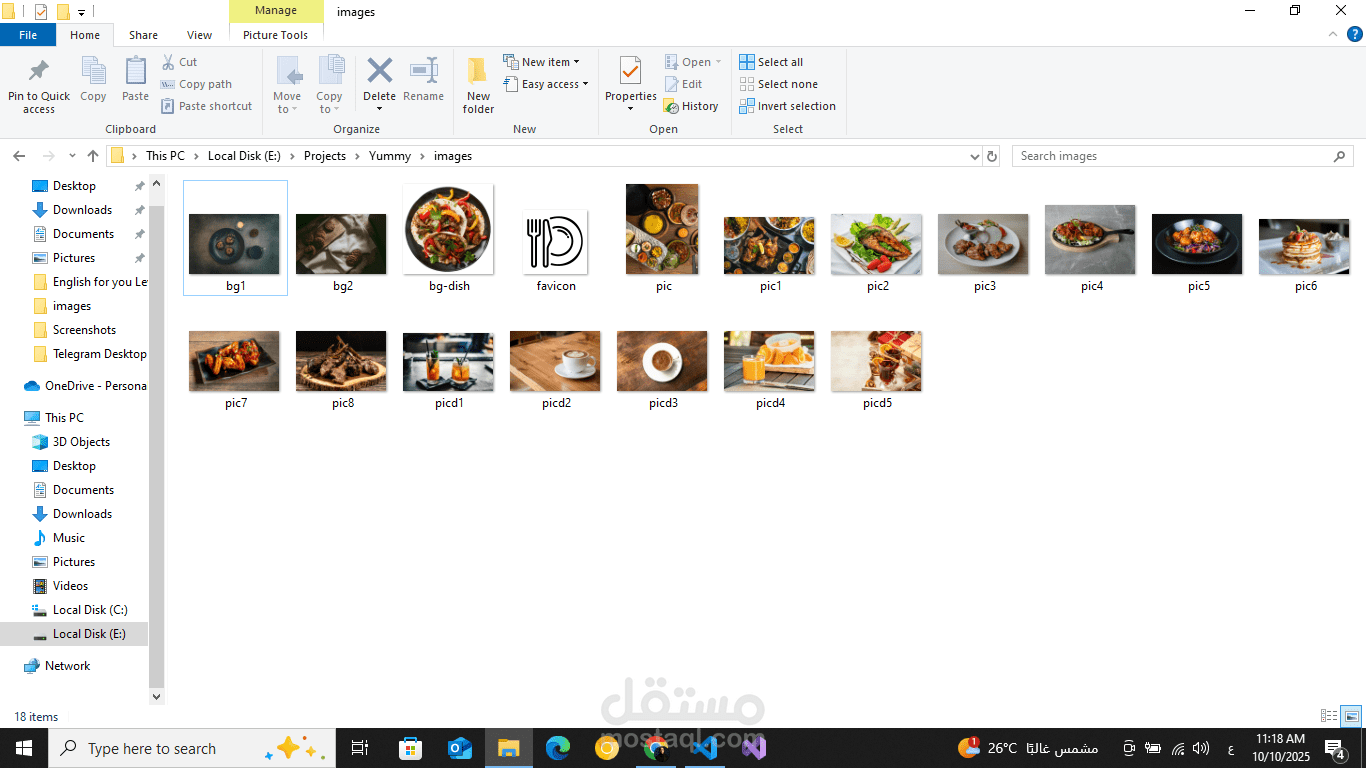Select the bg-dish image thumbnail
The height and width of the screenshot is (768, 1366).
449,229
